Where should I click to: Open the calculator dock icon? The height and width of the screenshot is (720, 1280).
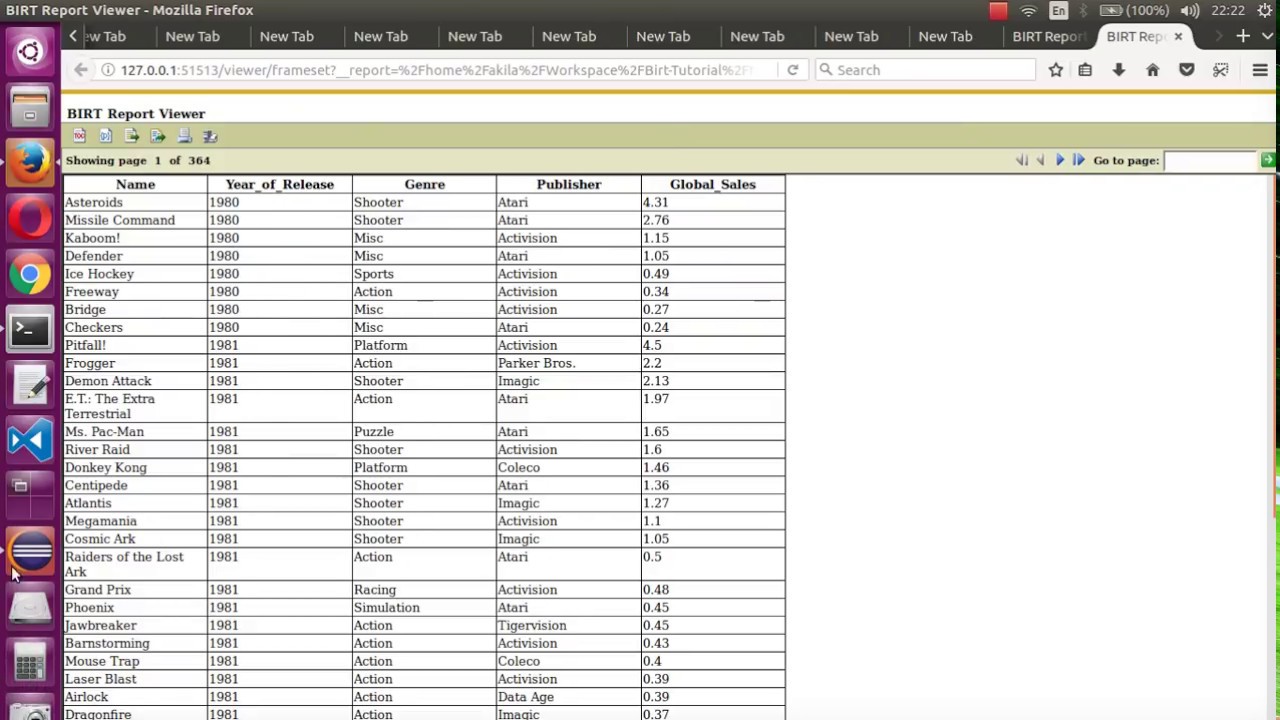(x=30, y=663)
